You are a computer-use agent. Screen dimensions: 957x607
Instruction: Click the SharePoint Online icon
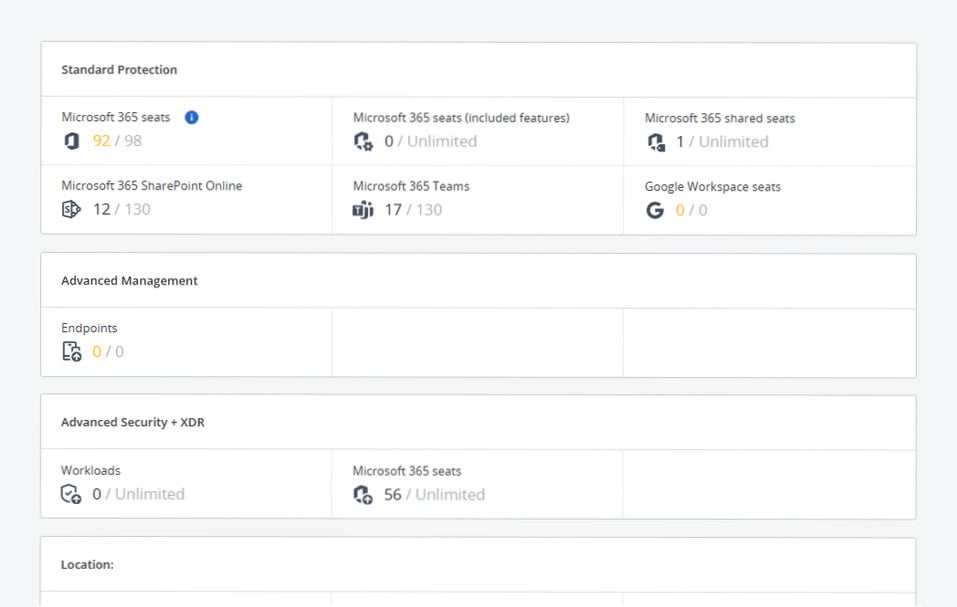(x=71, y=210)
